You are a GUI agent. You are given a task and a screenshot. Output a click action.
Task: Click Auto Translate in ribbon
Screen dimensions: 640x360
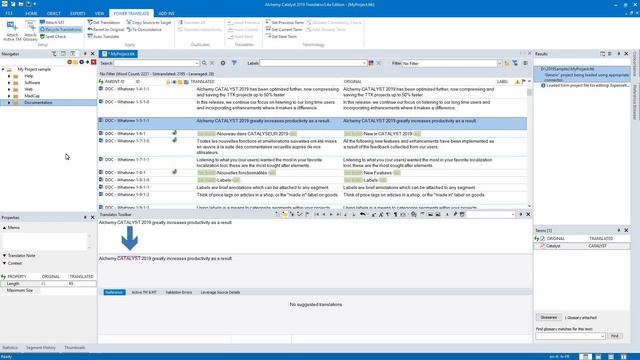click(x=103, y=36)
